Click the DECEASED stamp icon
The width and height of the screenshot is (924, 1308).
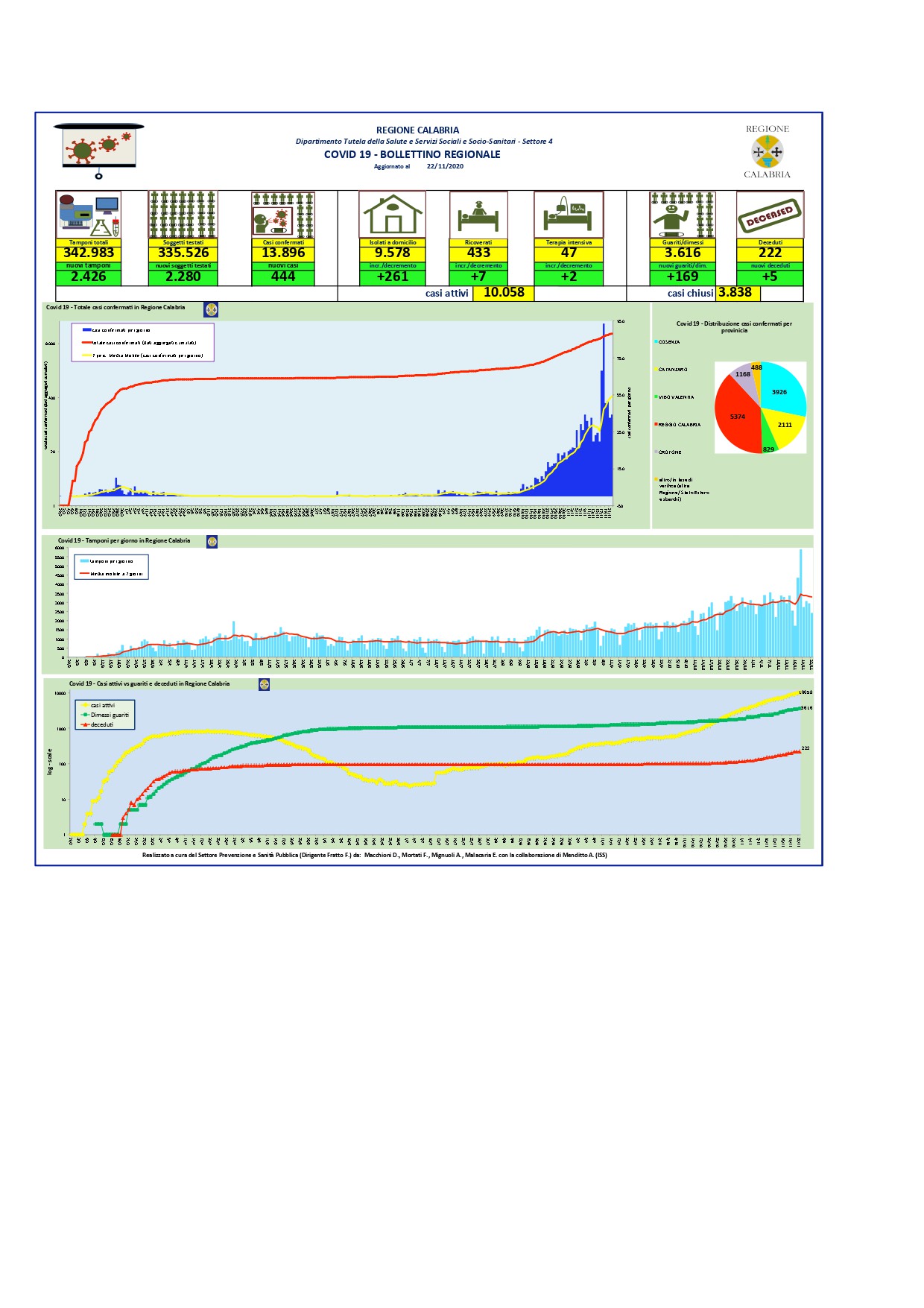pos(770,215)
